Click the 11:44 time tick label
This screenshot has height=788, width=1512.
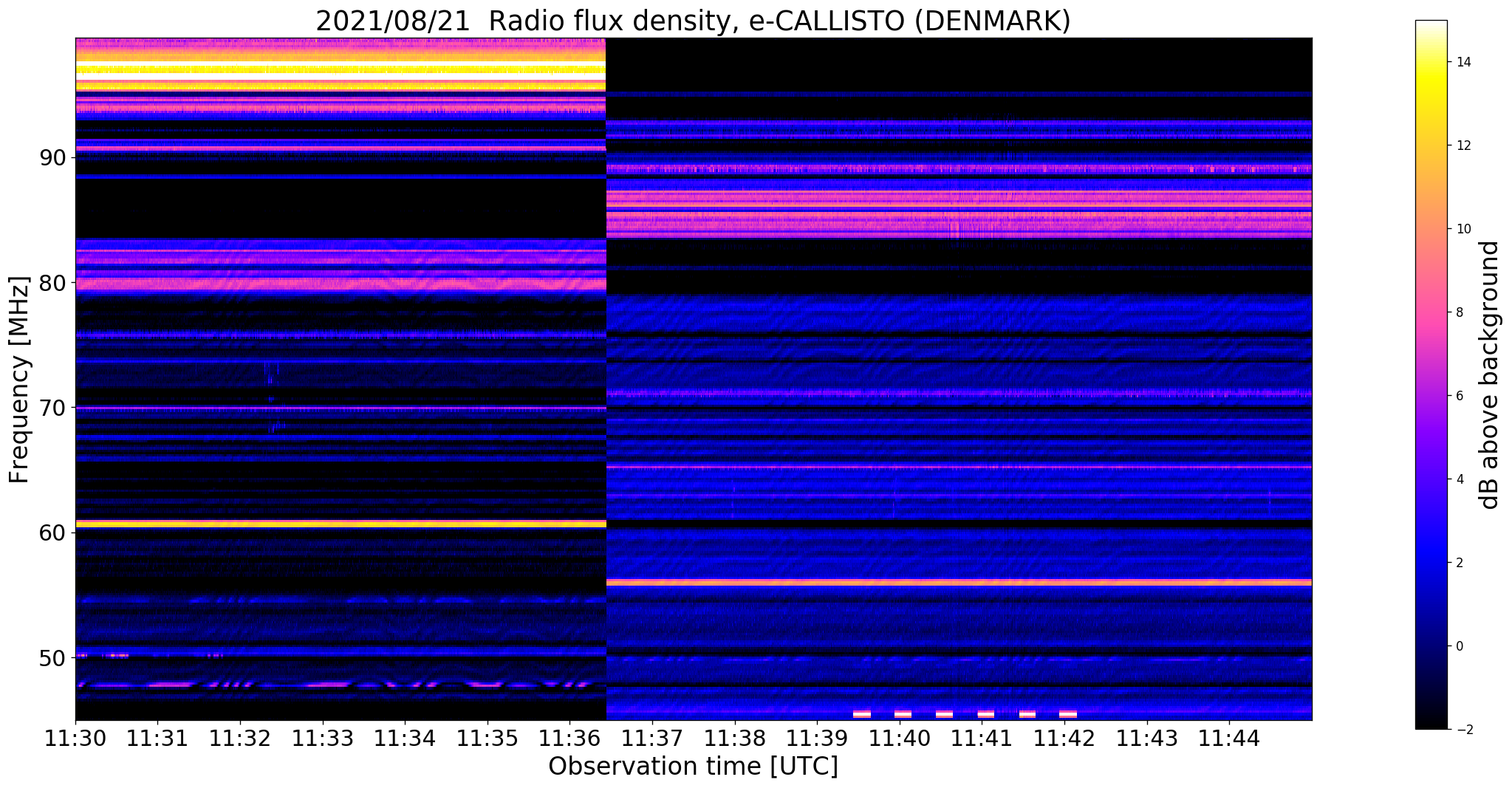[x=1229, y=739]
